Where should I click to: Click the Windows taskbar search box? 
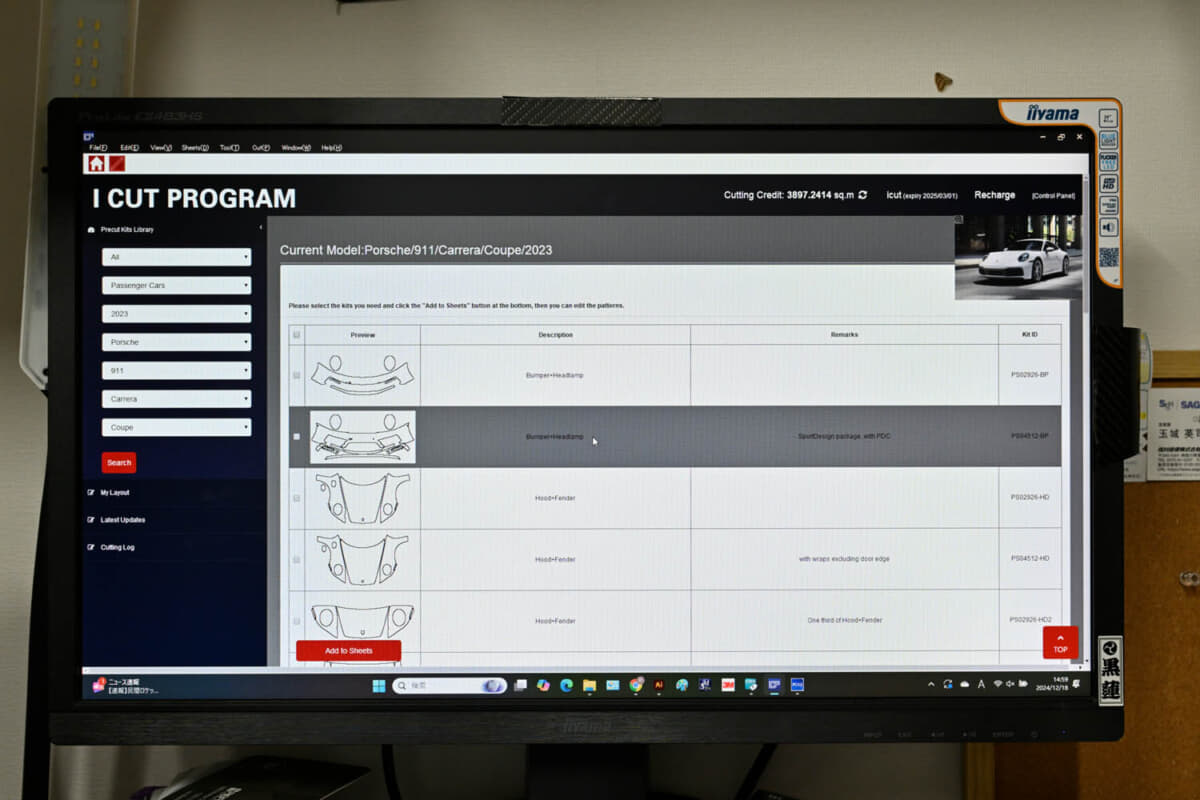449,685
